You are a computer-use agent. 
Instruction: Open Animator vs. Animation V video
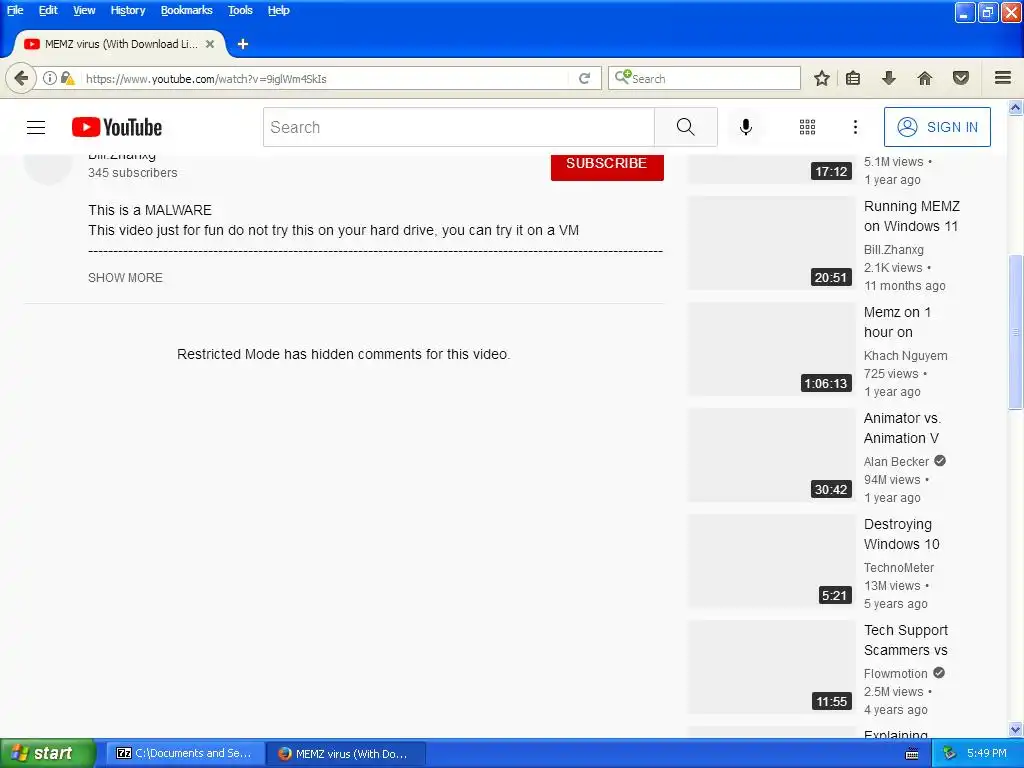(x=902, y=428)
